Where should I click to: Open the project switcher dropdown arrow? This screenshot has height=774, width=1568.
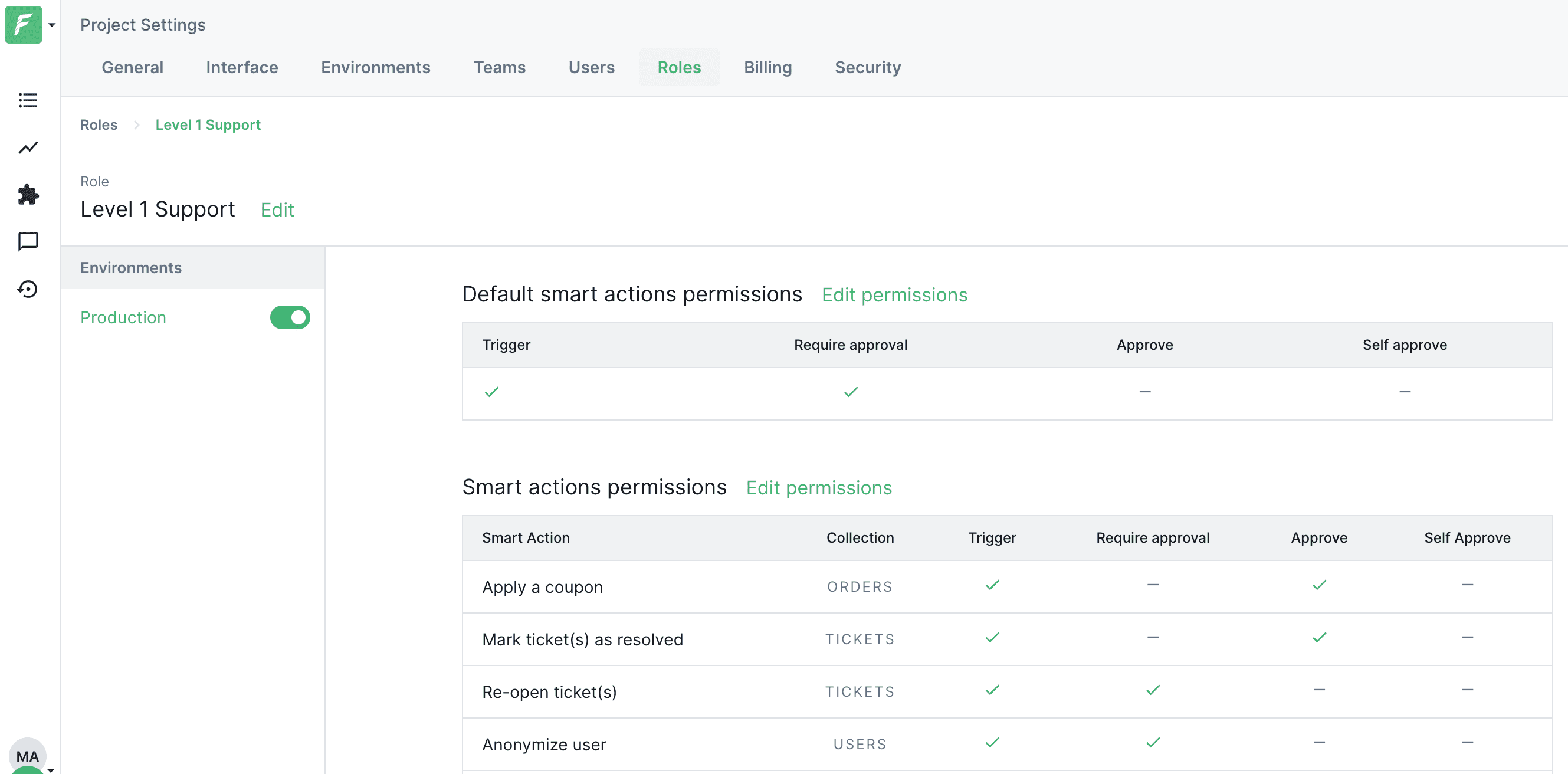click(x=52, y=25)
